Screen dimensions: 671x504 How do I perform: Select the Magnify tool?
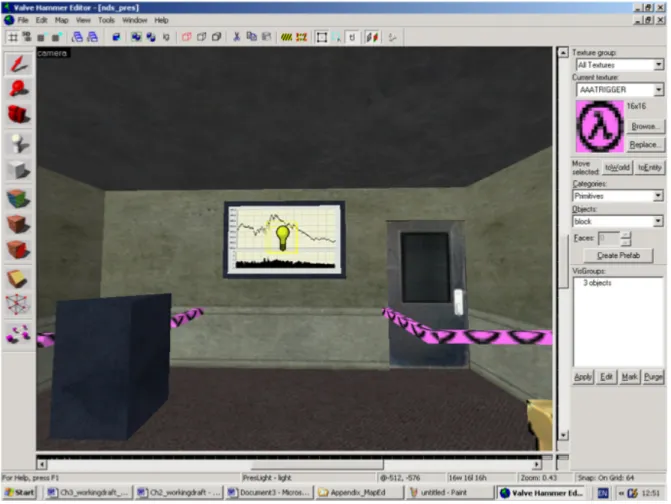pos(18,89)
